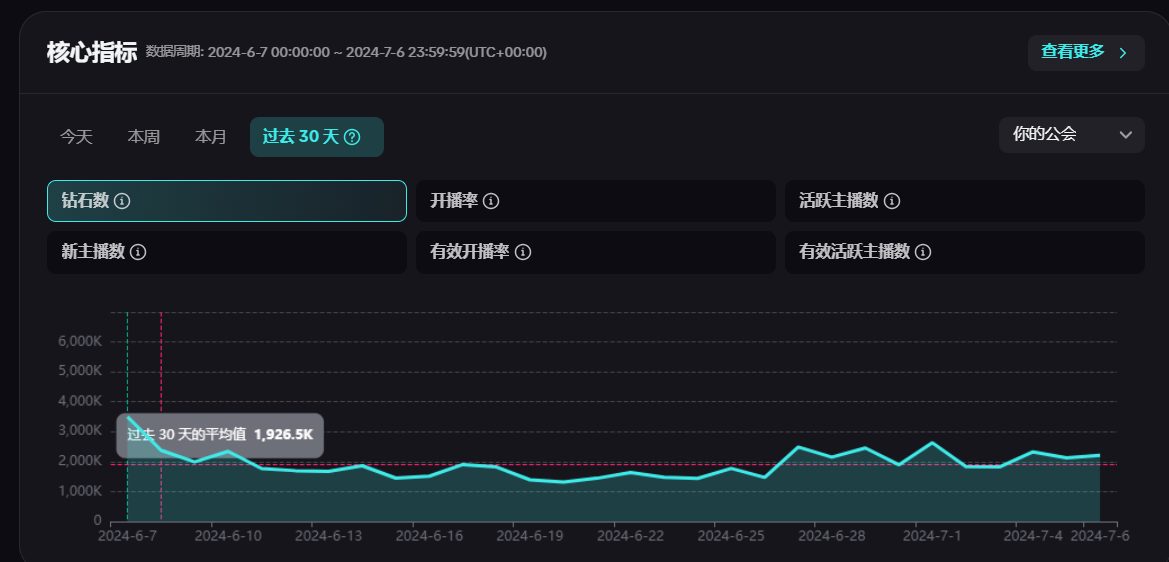
Task: Click the info icon beside 钻石数
Action: click(x=122, y=201)
